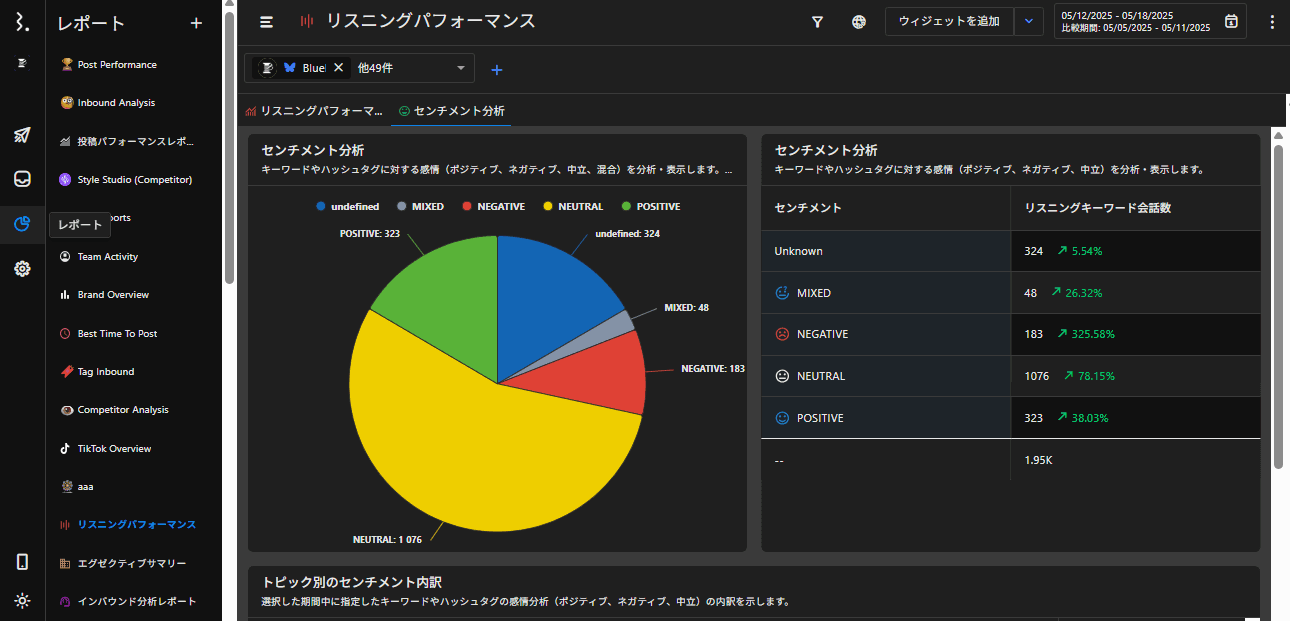This screenshot has height=621, width=1290.
Task: Click the plus icon to add report
Action: pos(196,23)
